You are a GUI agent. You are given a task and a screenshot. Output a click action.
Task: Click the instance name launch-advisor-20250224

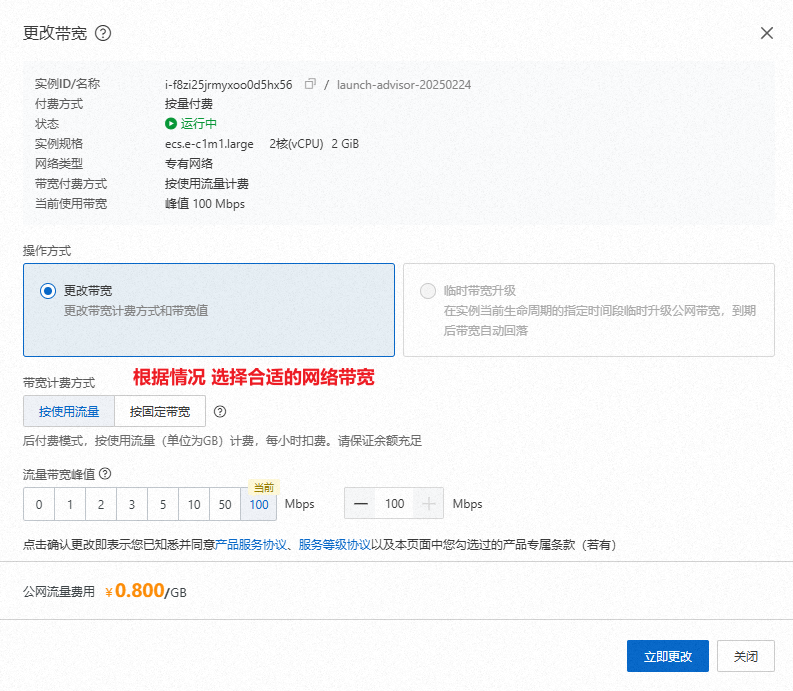tap(404, 84)
